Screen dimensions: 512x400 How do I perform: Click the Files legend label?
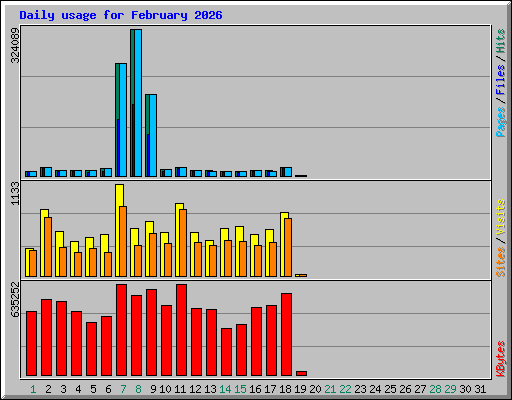point(501,80)
